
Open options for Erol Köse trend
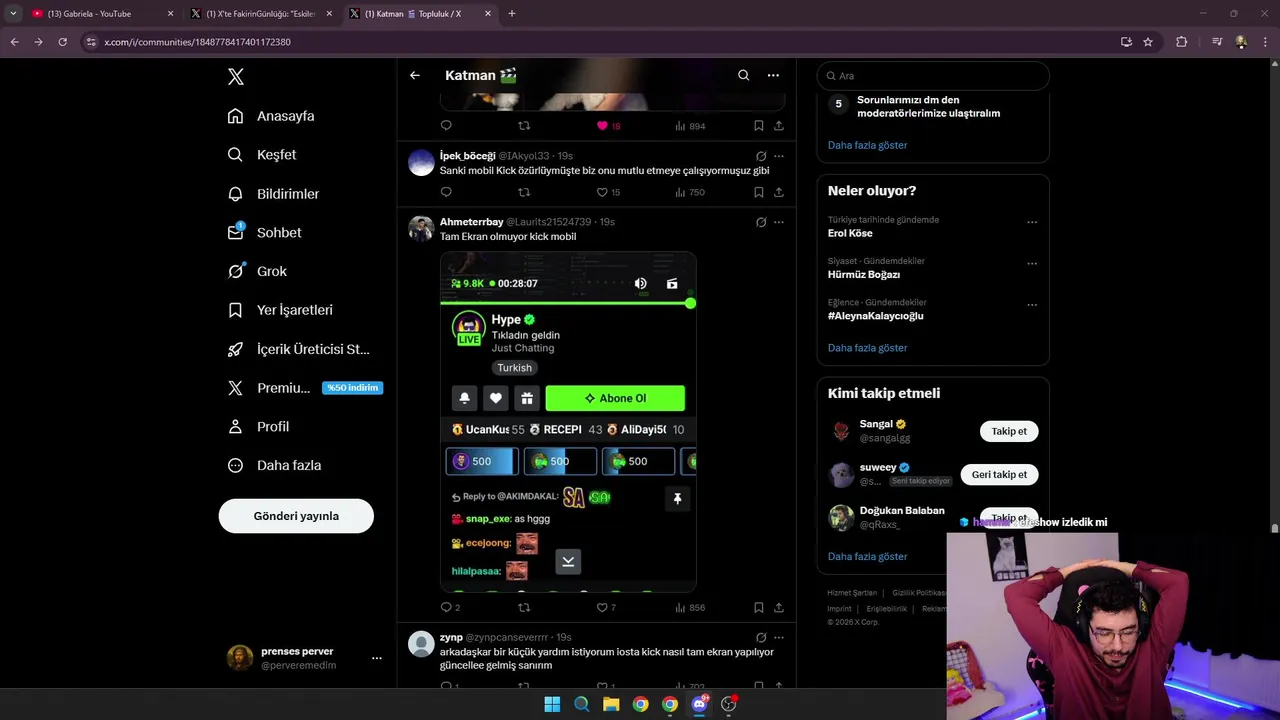click(1032, 222)
